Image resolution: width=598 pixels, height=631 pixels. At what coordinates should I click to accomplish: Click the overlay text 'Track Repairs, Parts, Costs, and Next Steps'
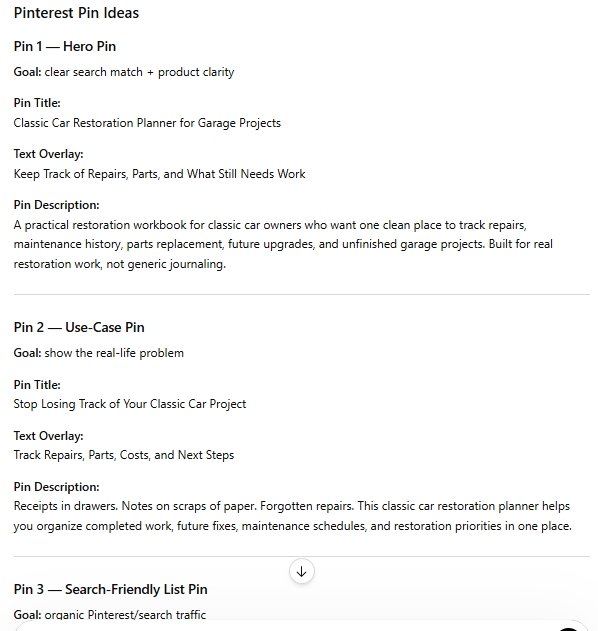124,455
